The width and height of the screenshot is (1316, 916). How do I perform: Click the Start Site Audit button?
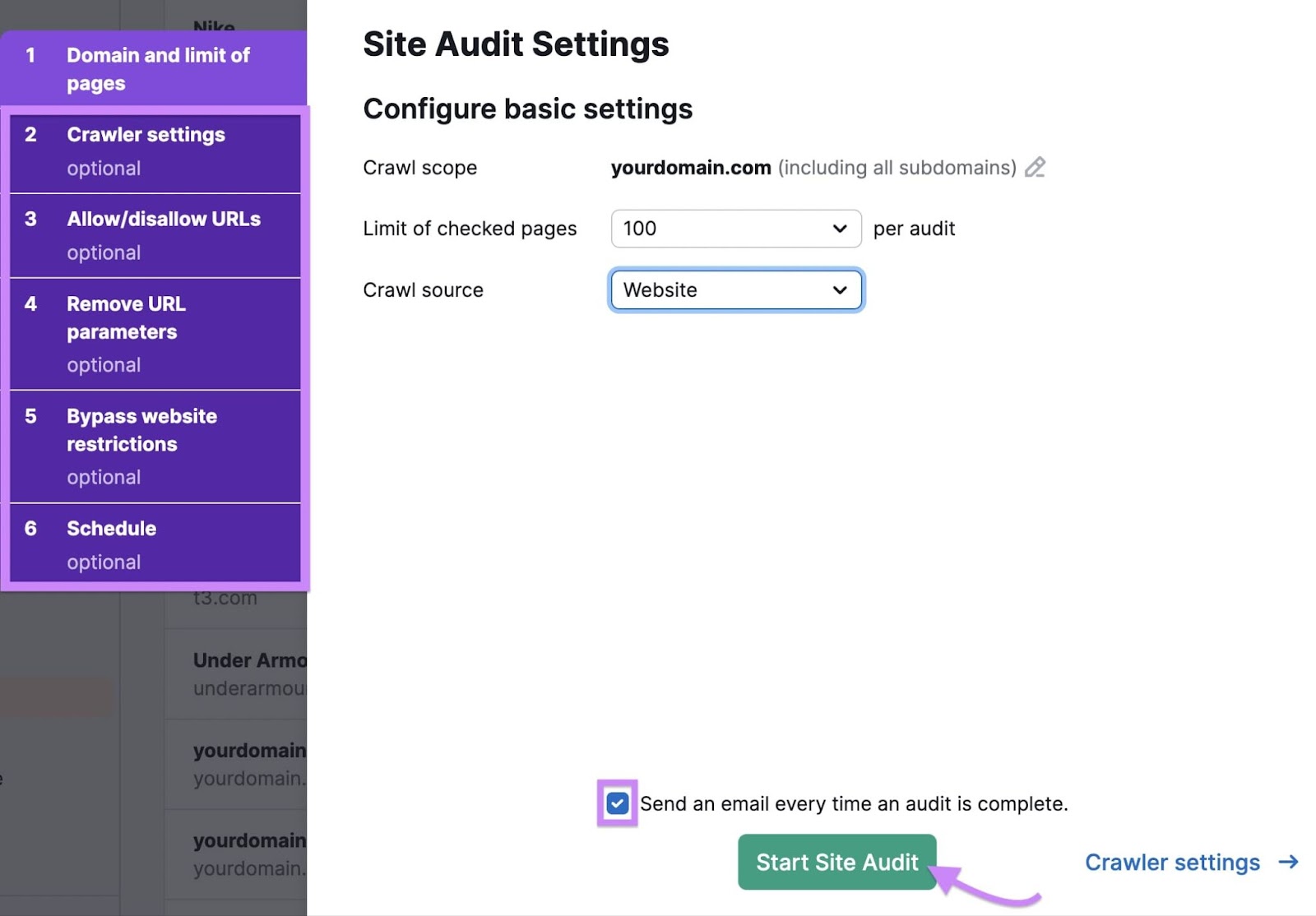pyautogui.click(x=836, y=863)
